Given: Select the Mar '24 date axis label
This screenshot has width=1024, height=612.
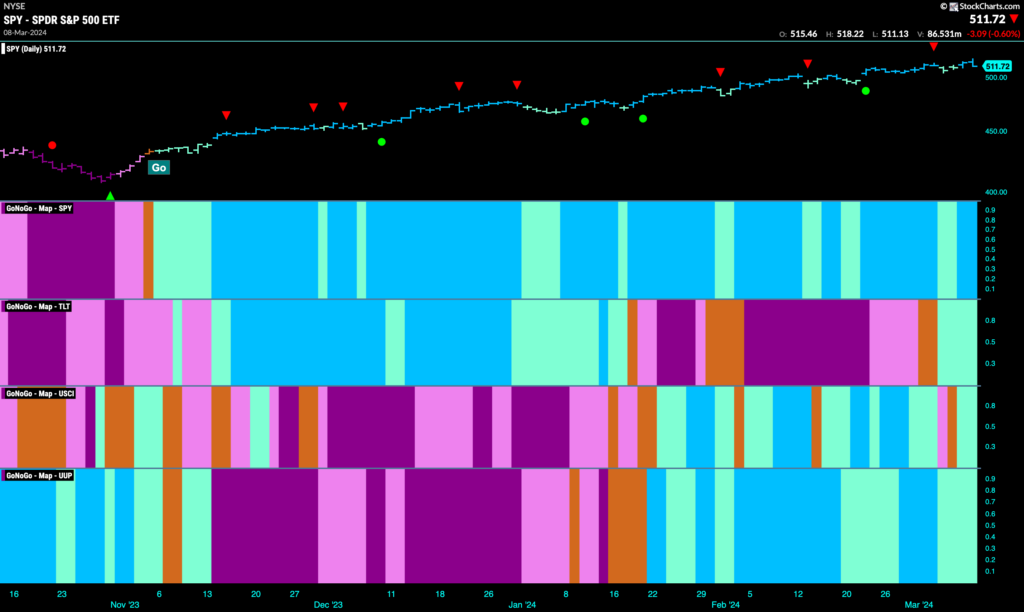Looking at the screenshot, I should click(919, 605).
